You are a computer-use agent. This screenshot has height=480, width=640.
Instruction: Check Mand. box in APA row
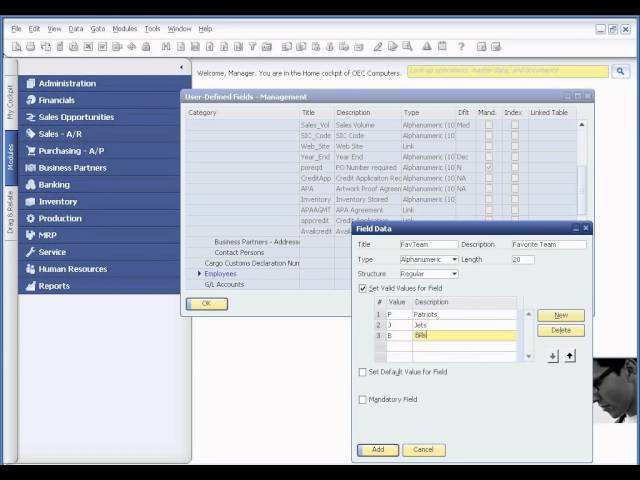(489, 189)
